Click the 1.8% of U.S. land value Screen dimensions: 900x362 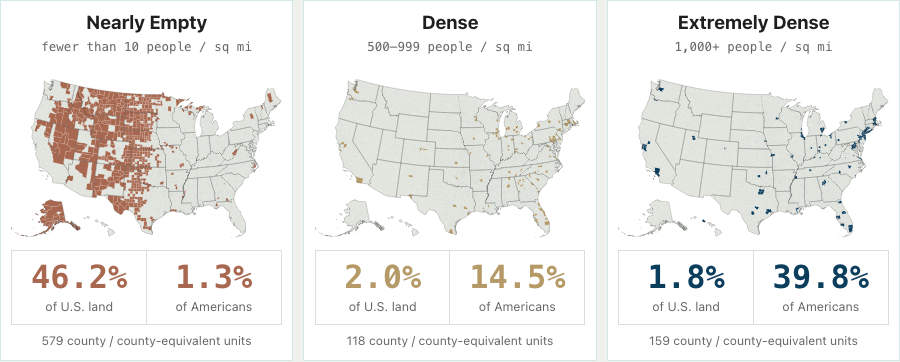click(x=686, y=287)
